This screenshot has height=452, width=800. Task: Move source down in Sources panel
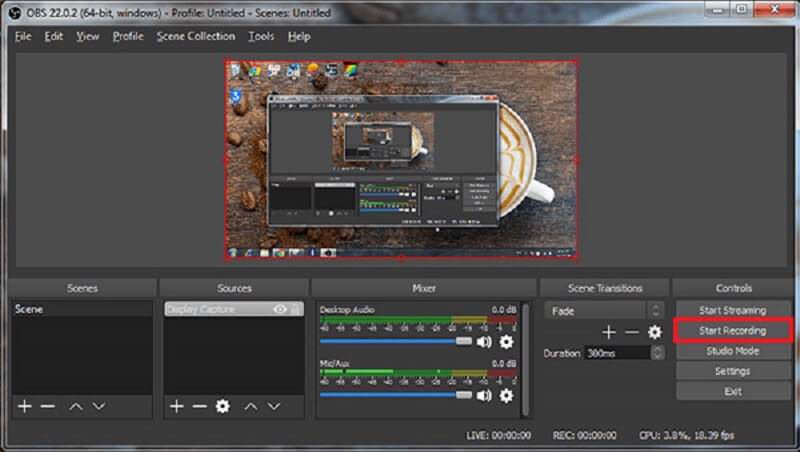[x=274, y=407]
